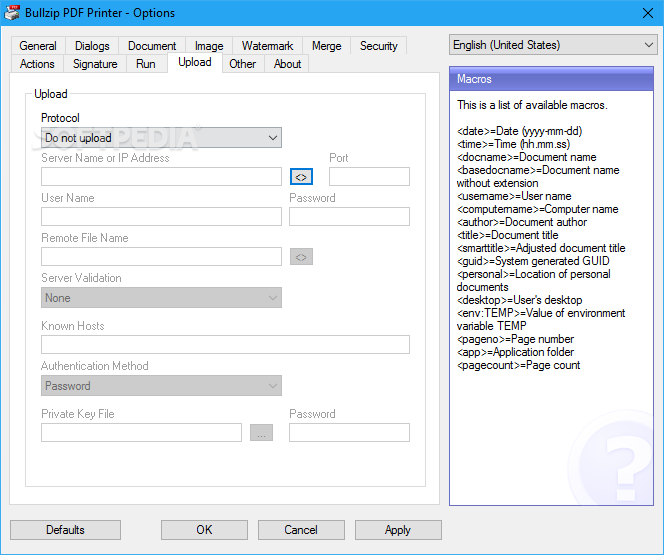664x555 pixels.
Task: Open the language selector dropdown
Action: (x=553, y=45)
